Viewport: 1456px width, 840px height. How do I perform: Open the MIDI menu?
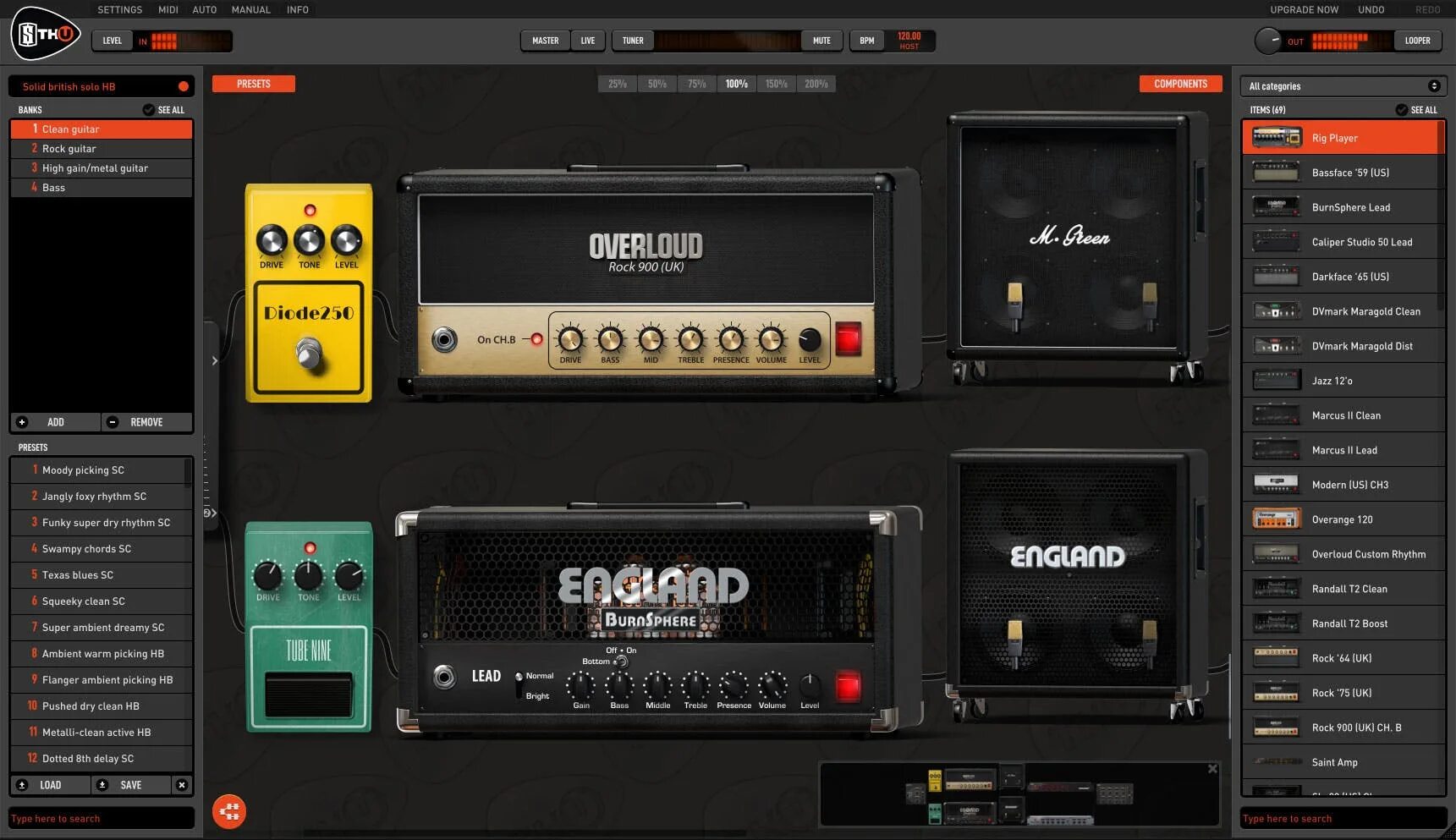[x=168, y=9]
